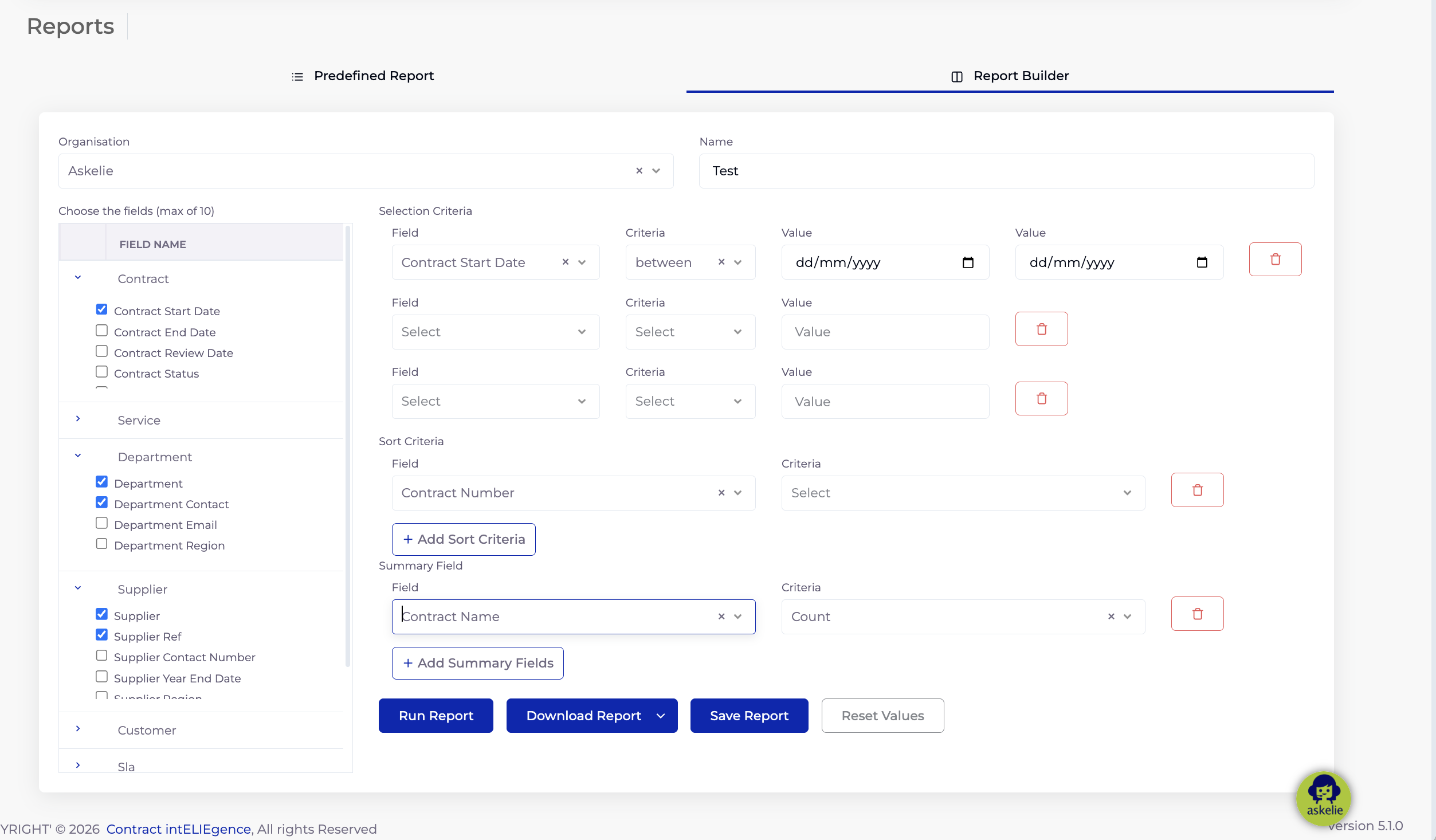Uncheck the Department checkbox

point(101,482)
